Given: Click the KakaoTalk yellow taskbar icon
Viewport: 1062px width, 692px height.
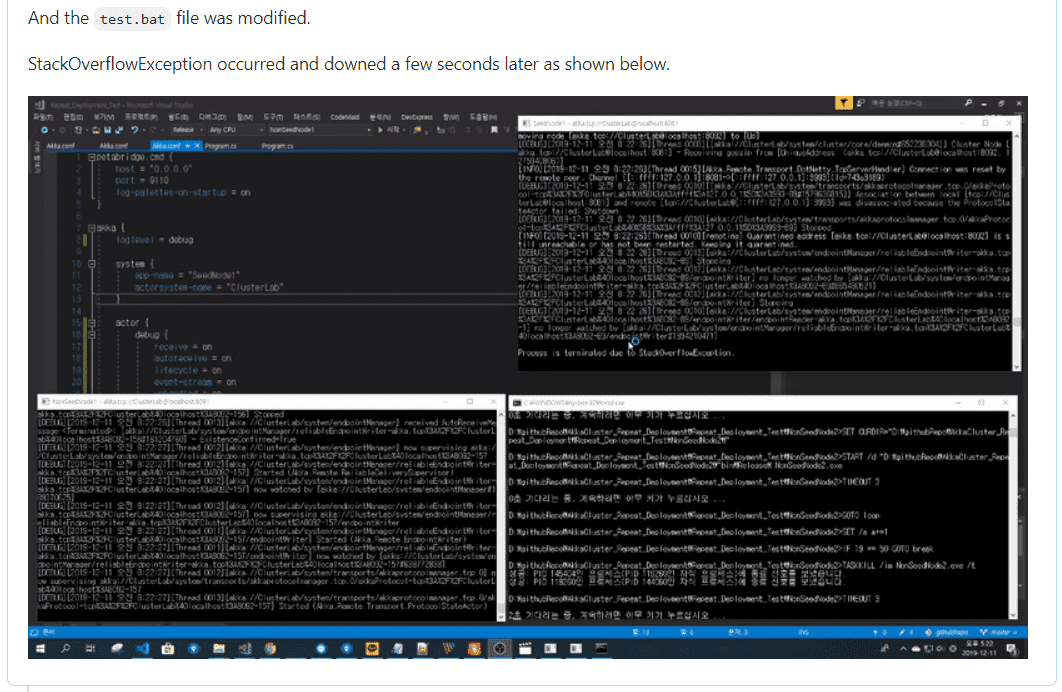Looking at the screenshot, I should (372, 649).
